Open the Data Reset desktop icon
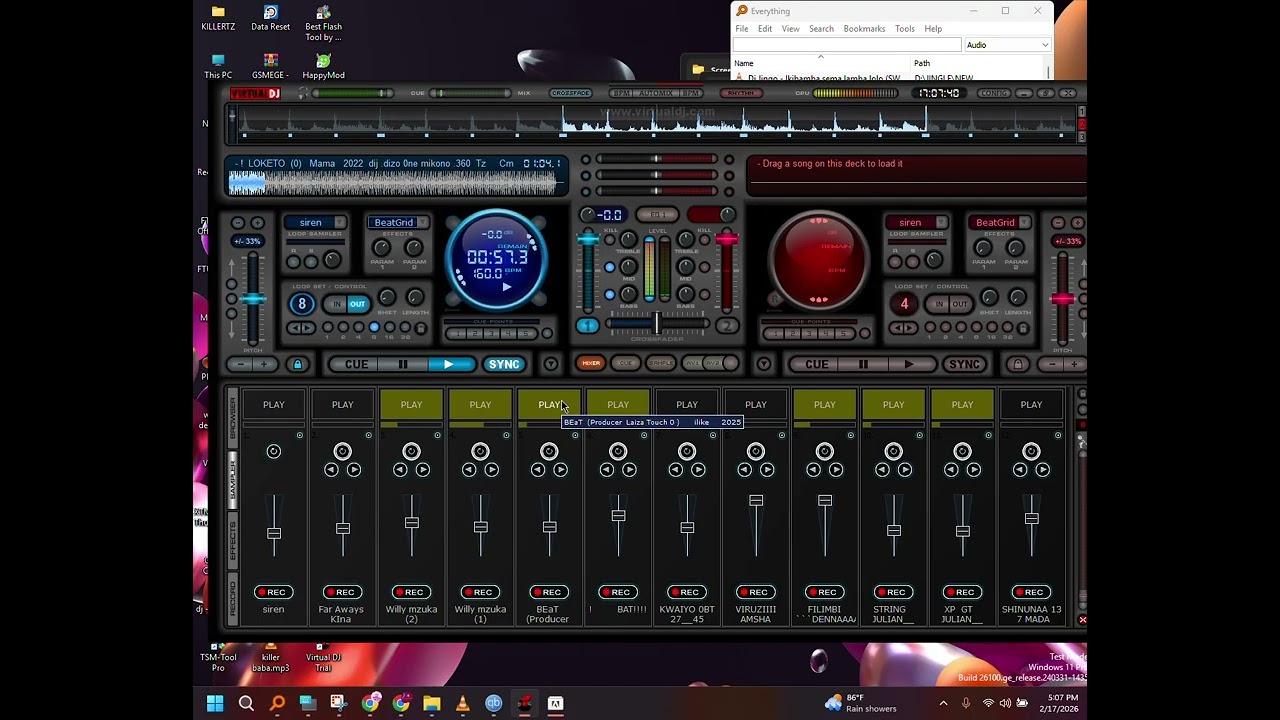1280x720 pixels. tap(270, 17)
